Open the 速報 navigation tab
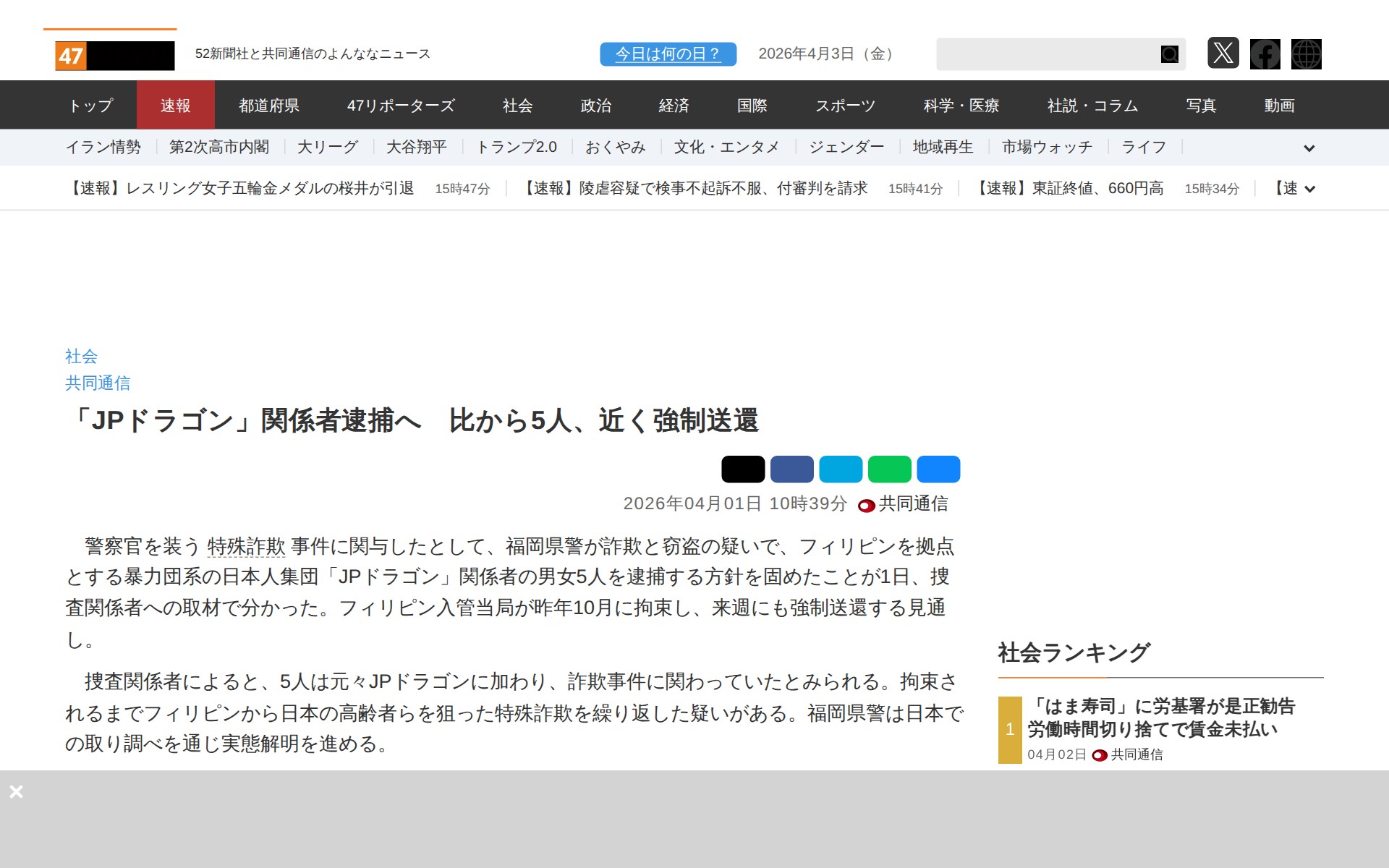 (x=175, y=106)
